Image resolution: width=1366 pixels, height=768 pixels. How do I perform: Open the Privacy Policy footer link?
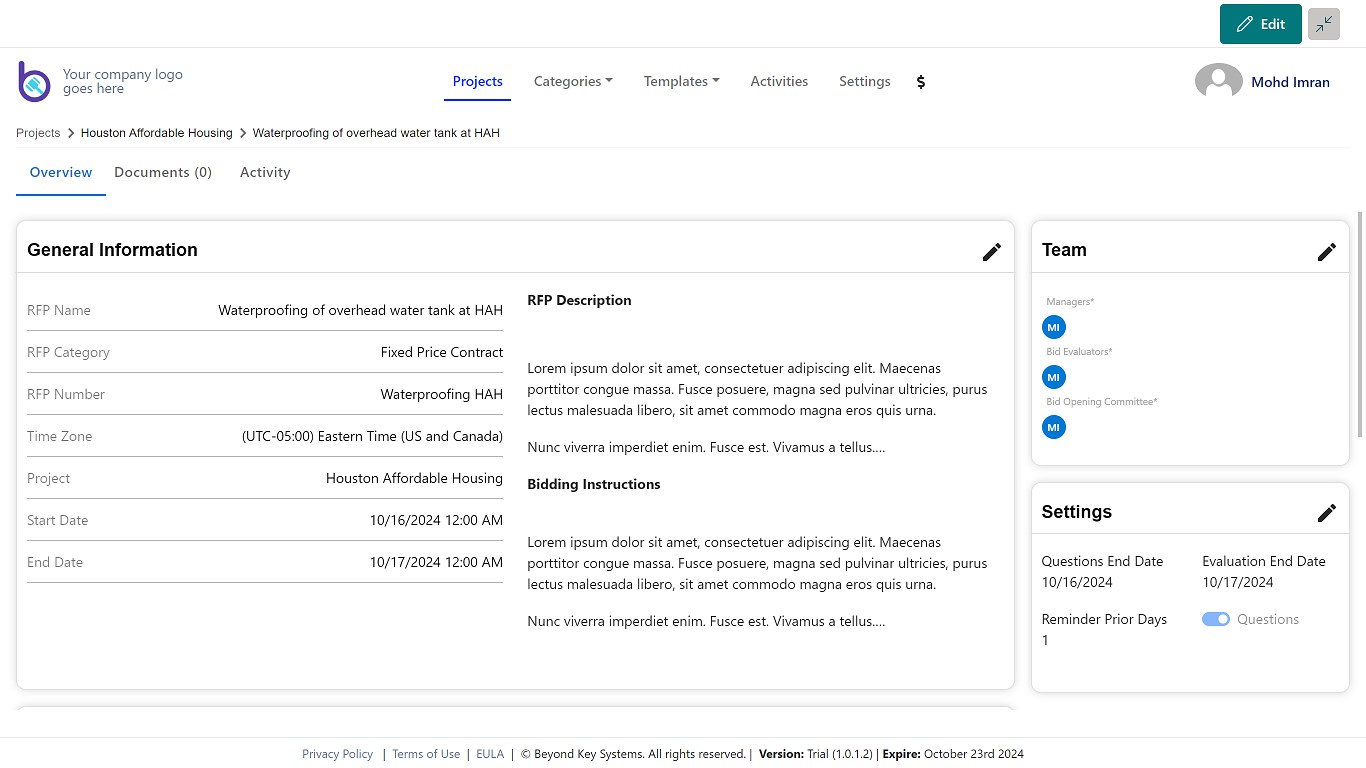coord(337,754)
